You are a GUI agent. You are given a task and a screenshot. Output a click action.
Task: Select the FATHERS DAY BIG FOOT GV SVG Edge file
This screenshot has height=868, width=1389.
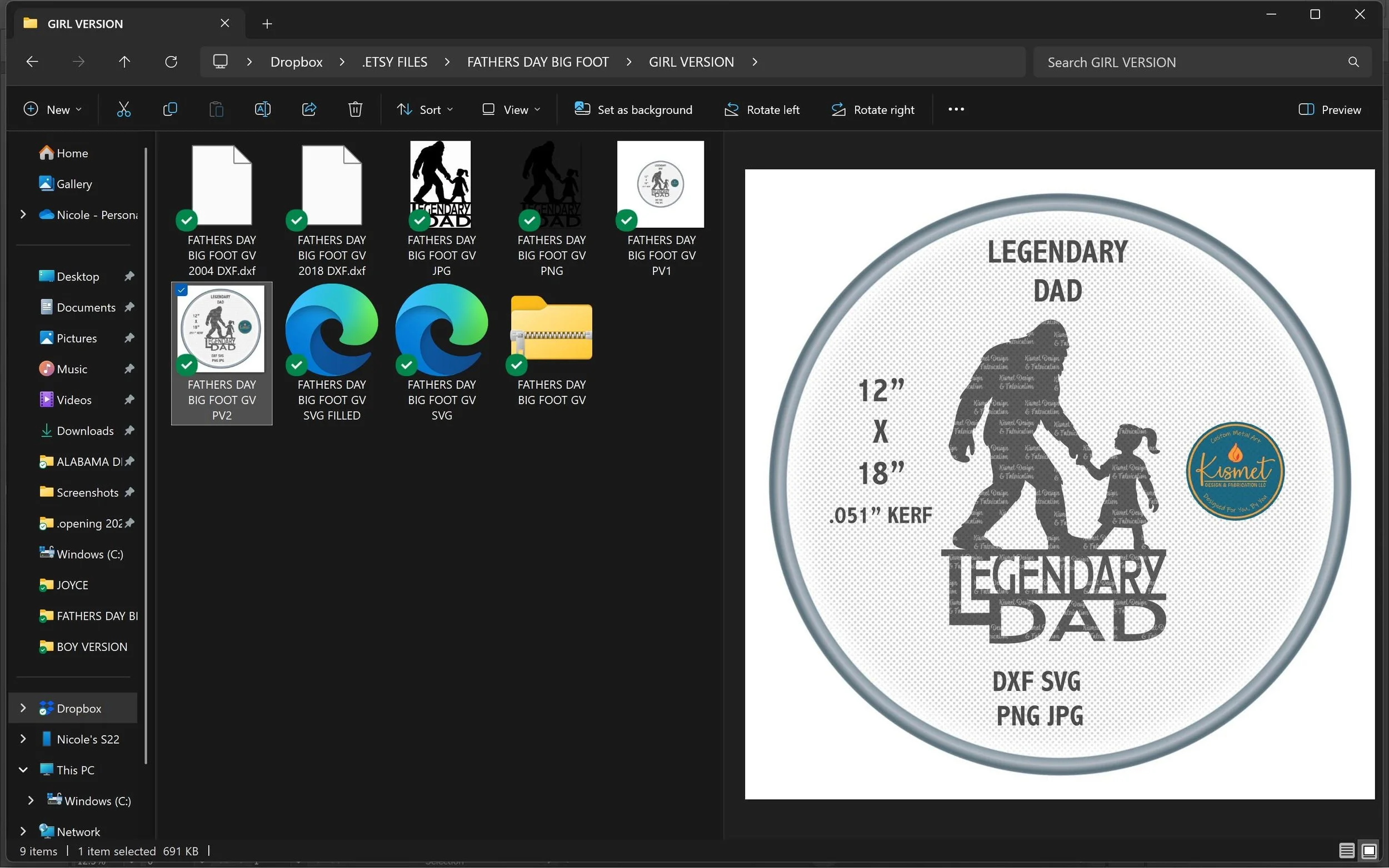[442, 353]
